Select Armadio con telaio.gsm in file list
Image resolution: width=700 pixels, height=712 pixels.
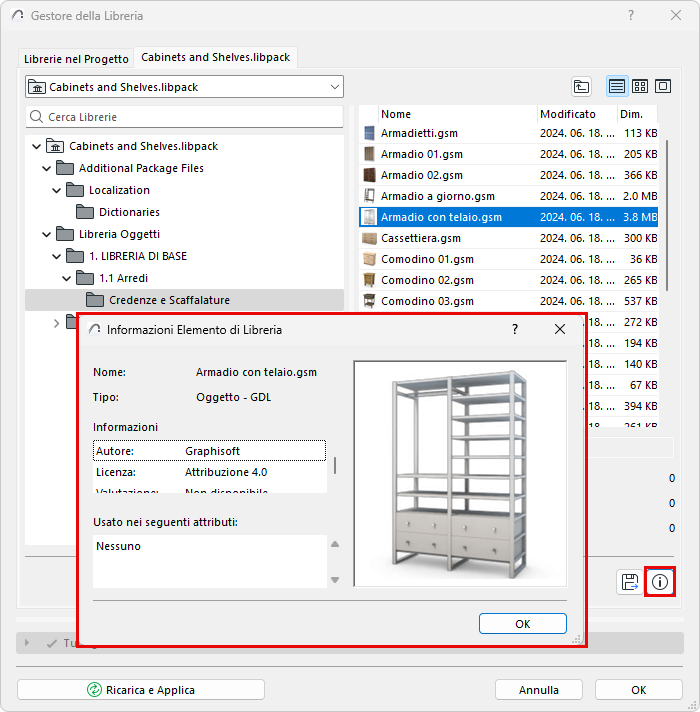coord(508,217)
